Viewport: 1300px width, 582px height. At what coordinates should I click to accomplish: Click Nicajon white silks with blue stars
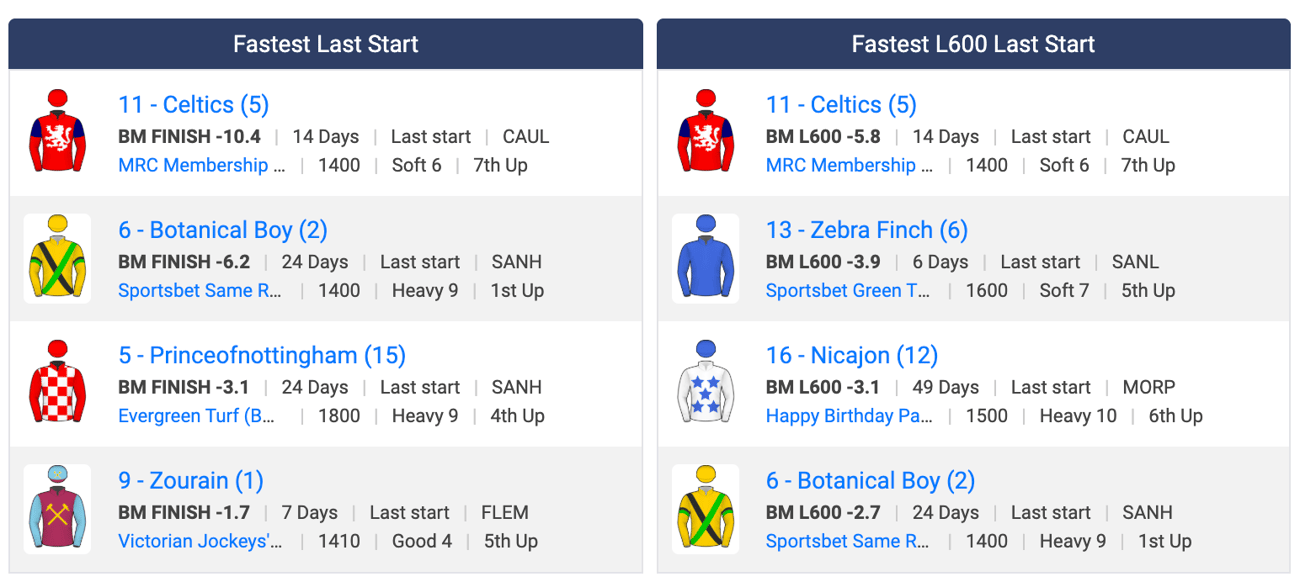click(x=705, y=383)
